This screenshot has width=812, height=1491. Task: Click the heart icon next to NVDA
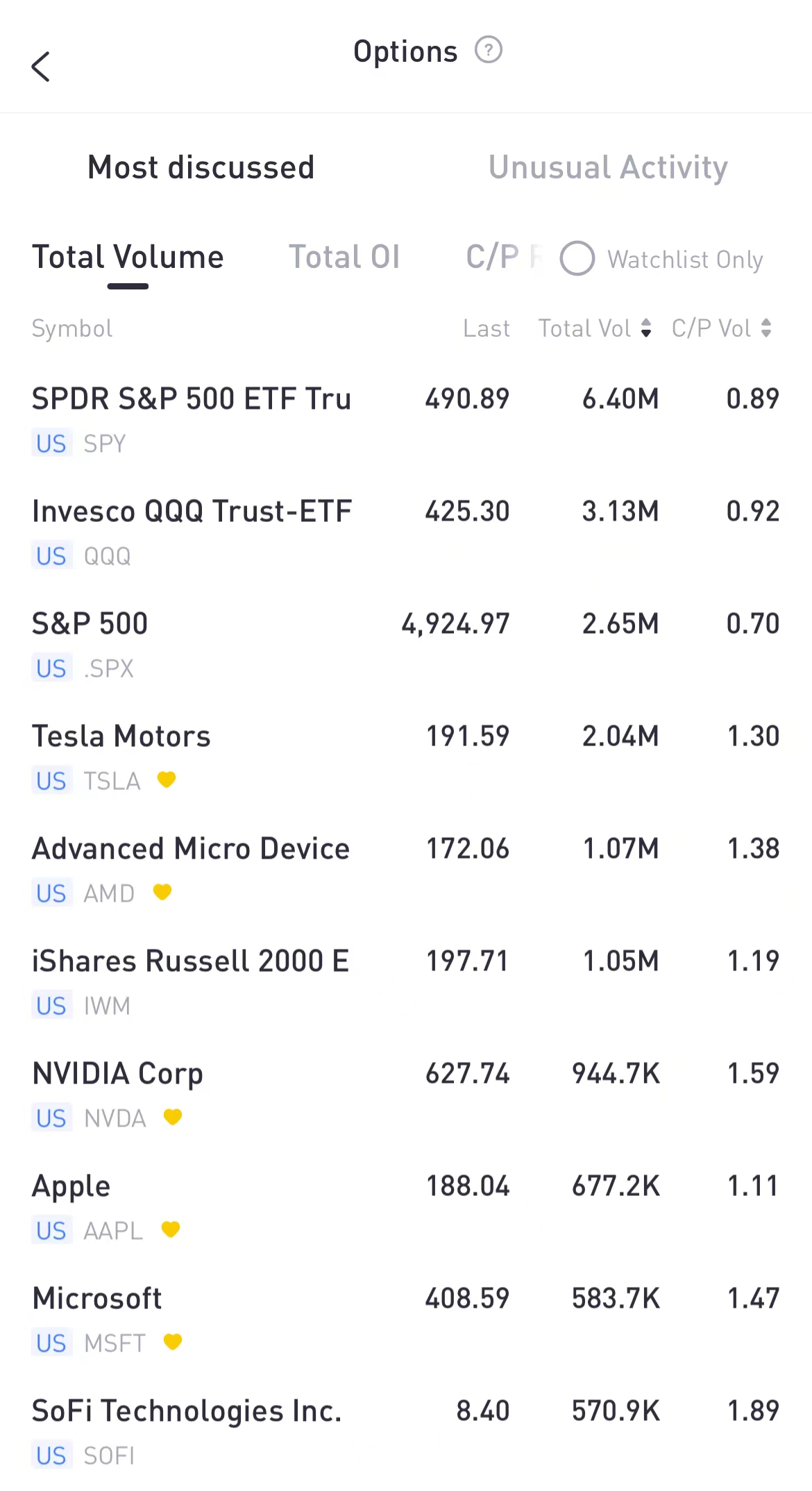(x=173, y=1117)
